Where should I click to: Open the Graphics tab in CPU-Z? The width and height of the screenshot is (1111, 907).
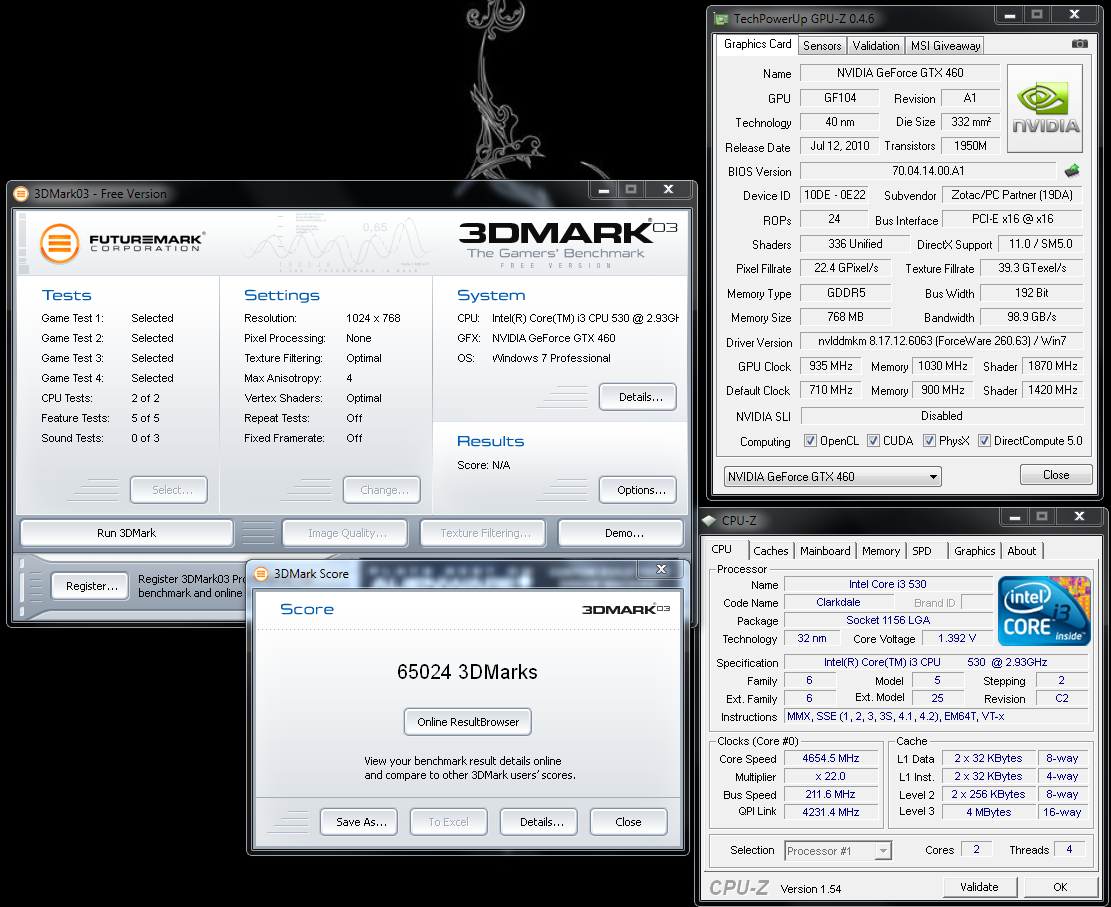(974, 551)
